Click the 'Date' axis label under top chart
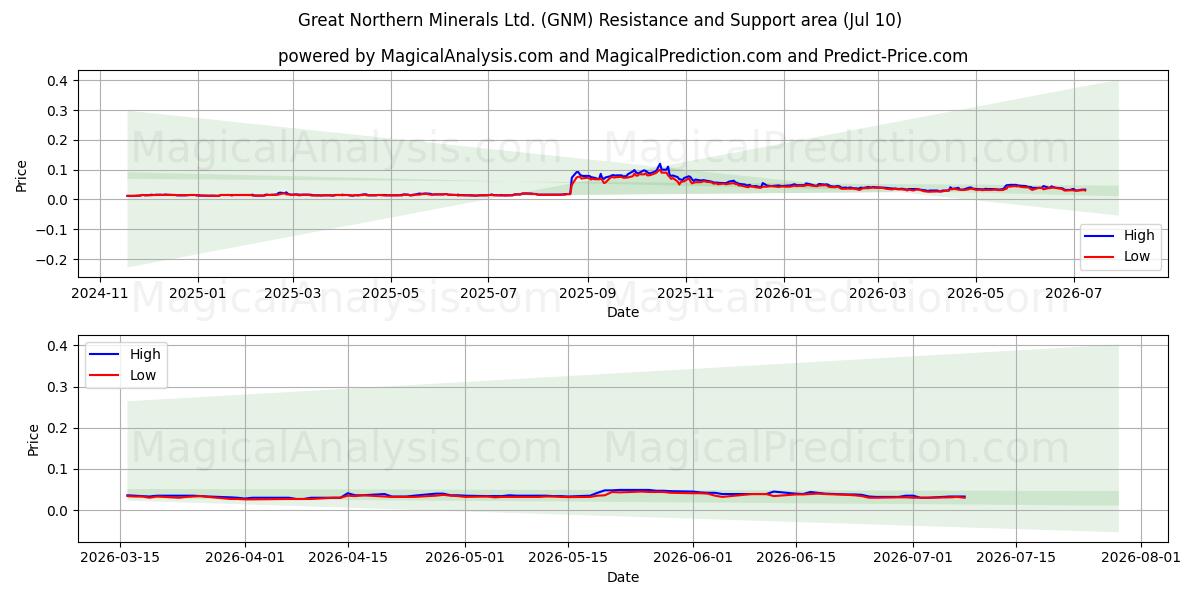The image size is (1200, 600). pos(623,312)
